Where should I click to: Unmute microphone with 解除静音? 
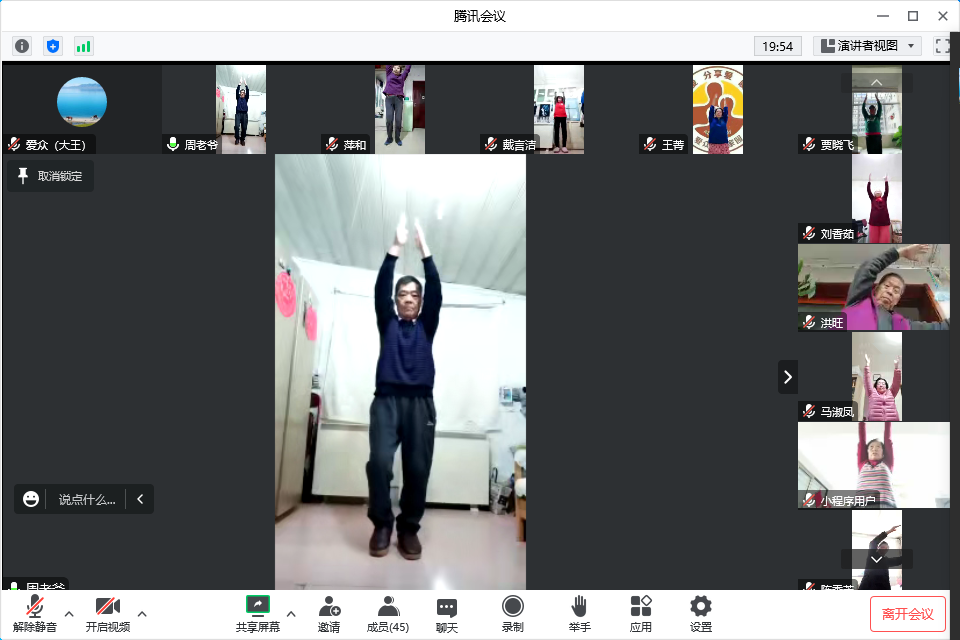tap(34, 613)
